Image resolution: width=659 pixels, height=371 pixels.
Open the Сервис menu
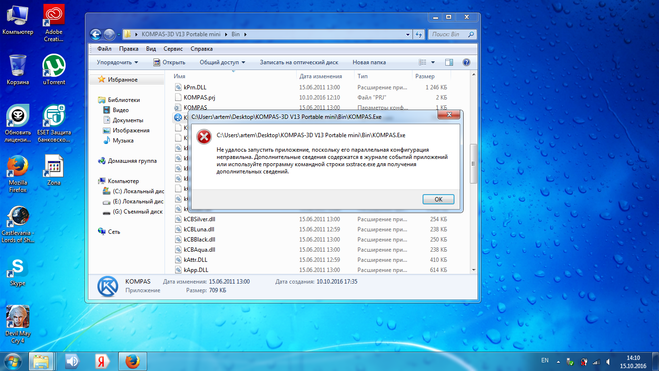click(x=173, y=49)
